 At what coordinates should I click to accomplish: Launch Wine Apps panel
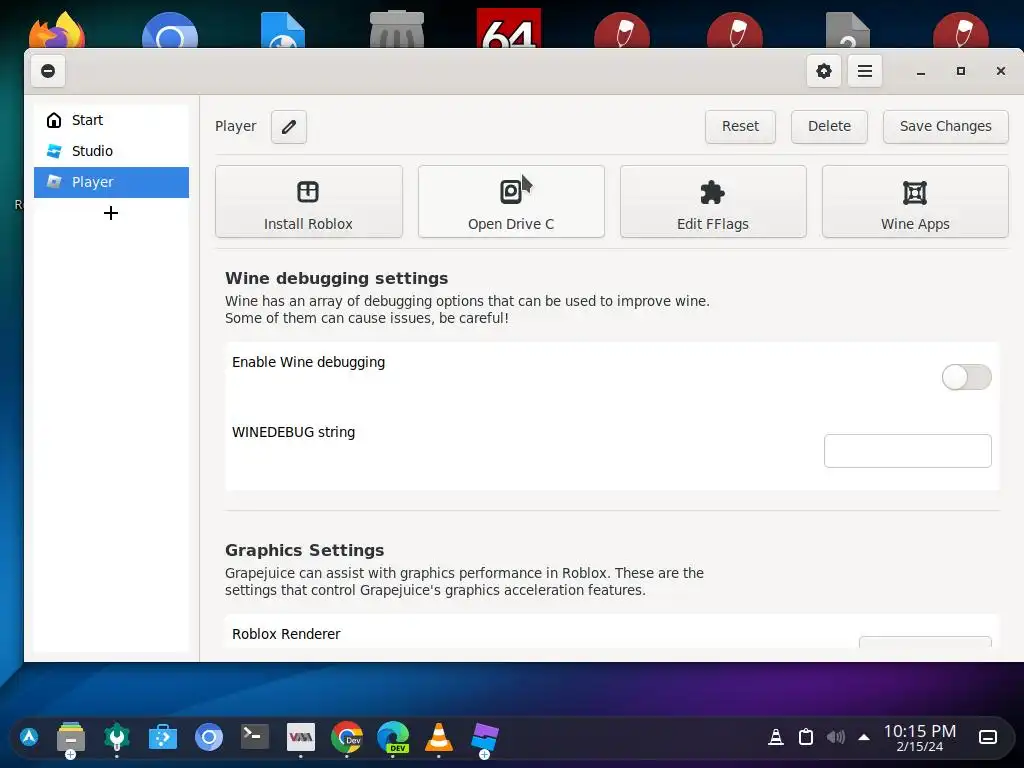(915, 201)
